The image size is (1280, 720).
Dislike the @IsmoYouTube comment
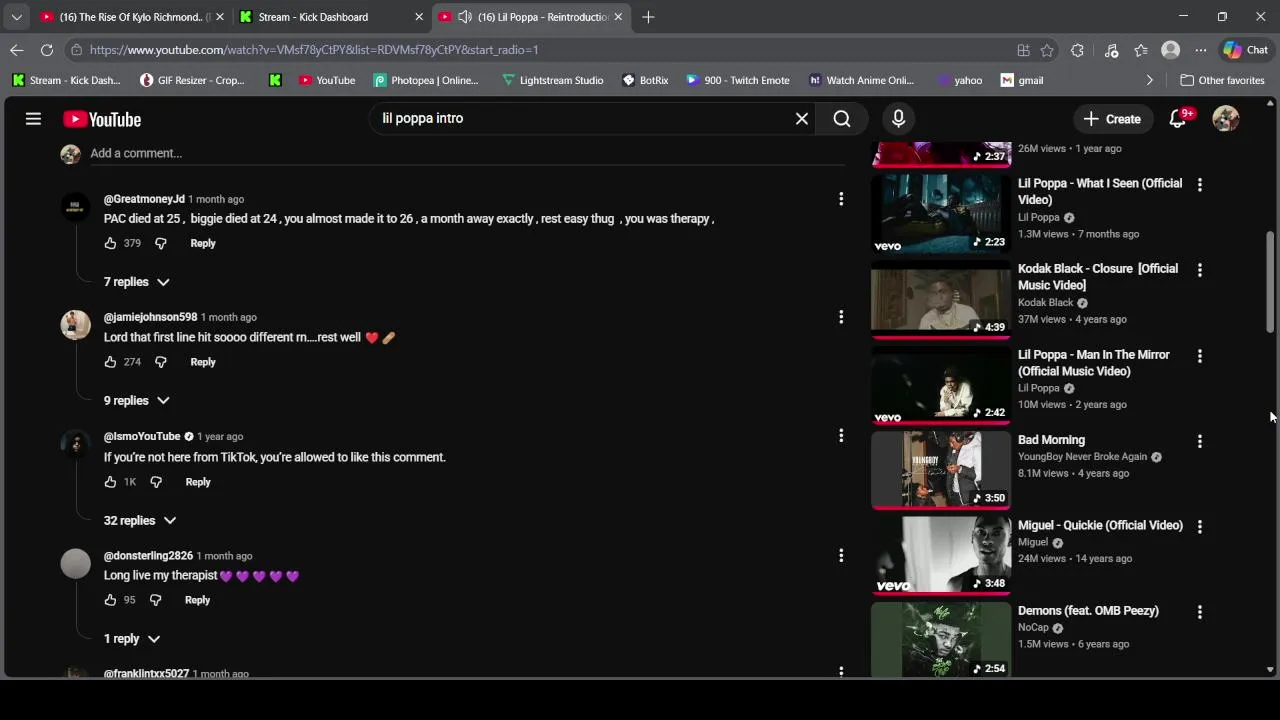pos(155,482)
